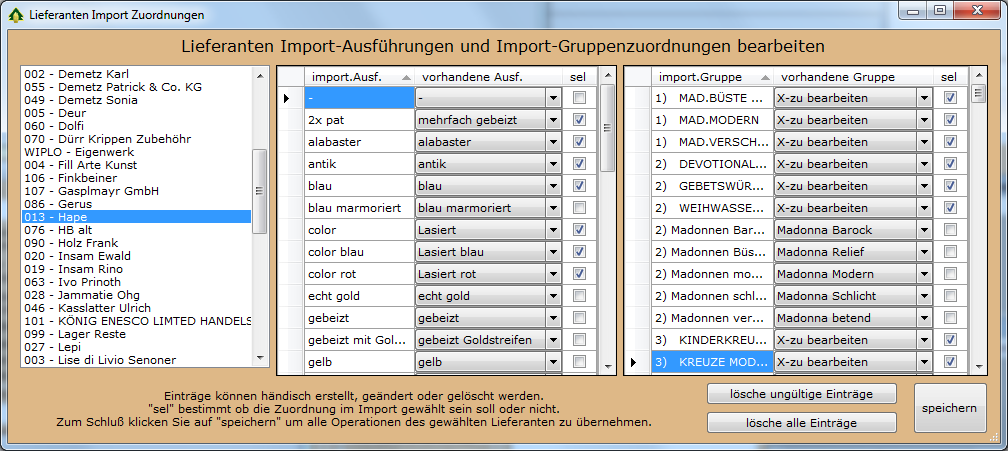Click sort arrow on import.Ausf. column header
The width and height of the screenshot is (1008, 451).
click(406, 77)
